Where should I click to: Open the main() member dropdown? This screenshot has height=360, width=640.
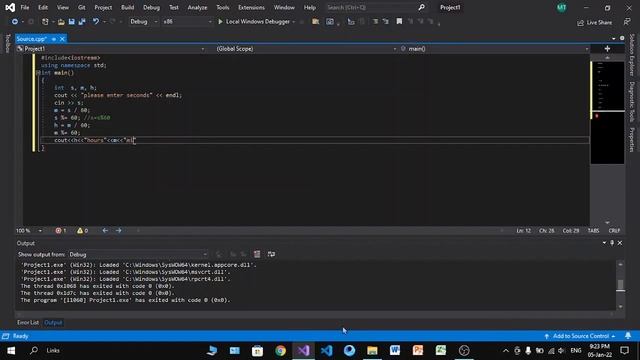point(494,49)
